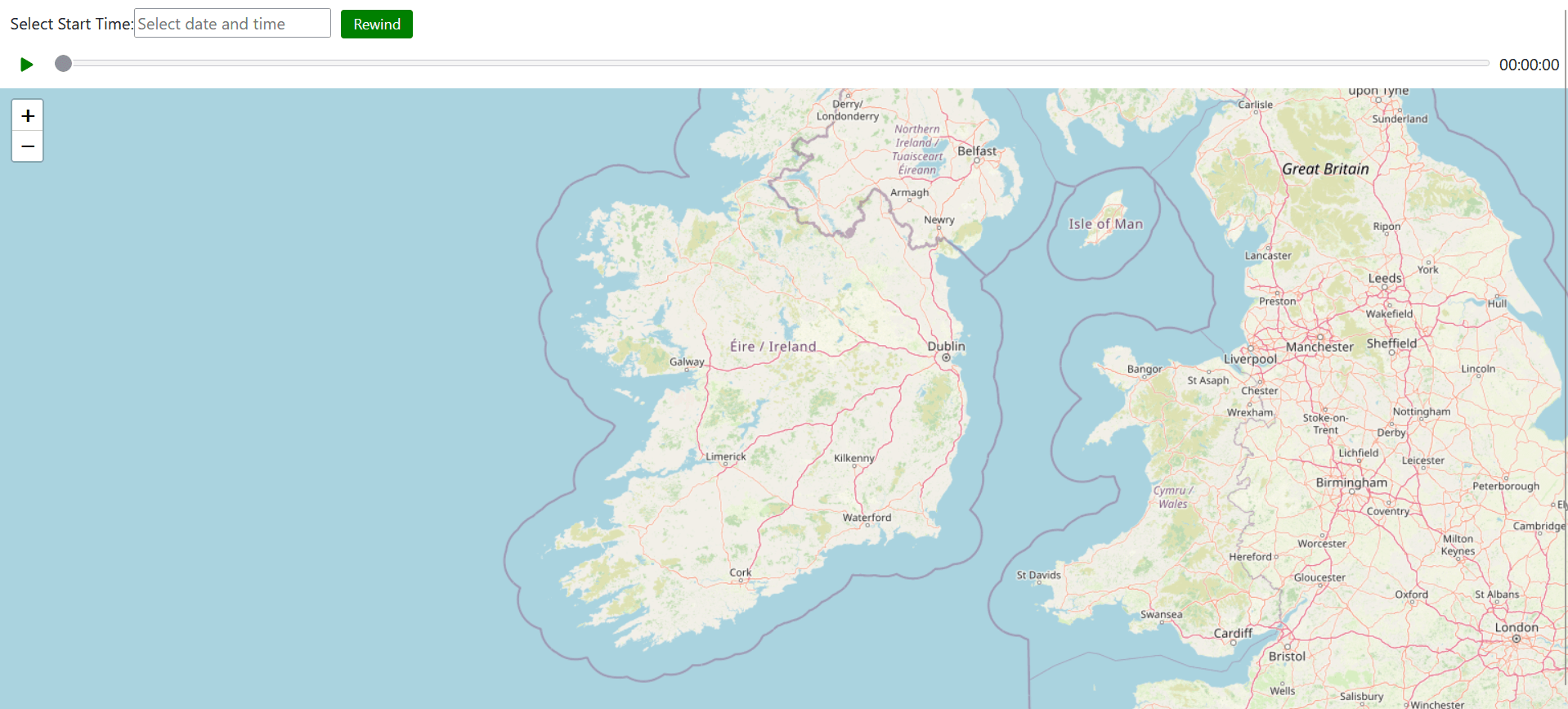This screenshot has width=1568, height=709.
Task: Click the 00:00:00 elapsed time readout
Action: [x=1529, y=65]
